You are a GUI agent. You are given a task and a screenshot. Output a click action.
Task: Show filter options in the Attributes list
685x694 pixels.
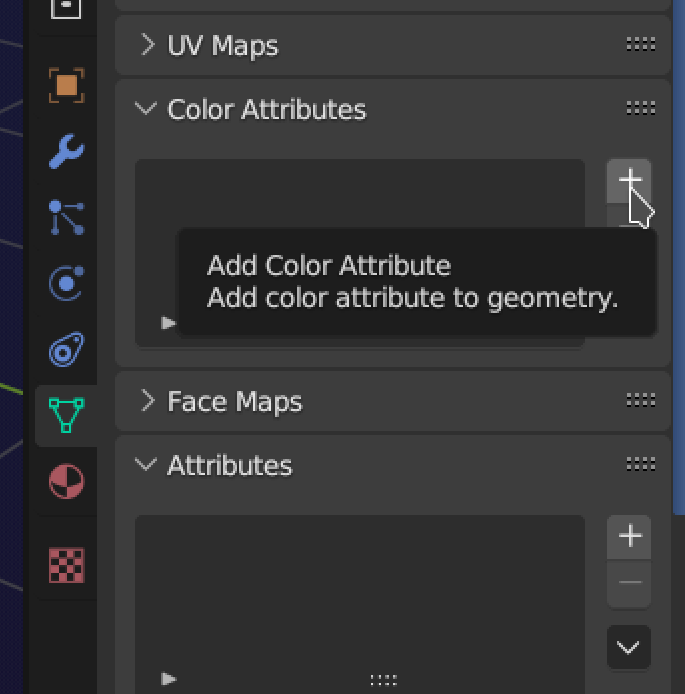[169, 679]
